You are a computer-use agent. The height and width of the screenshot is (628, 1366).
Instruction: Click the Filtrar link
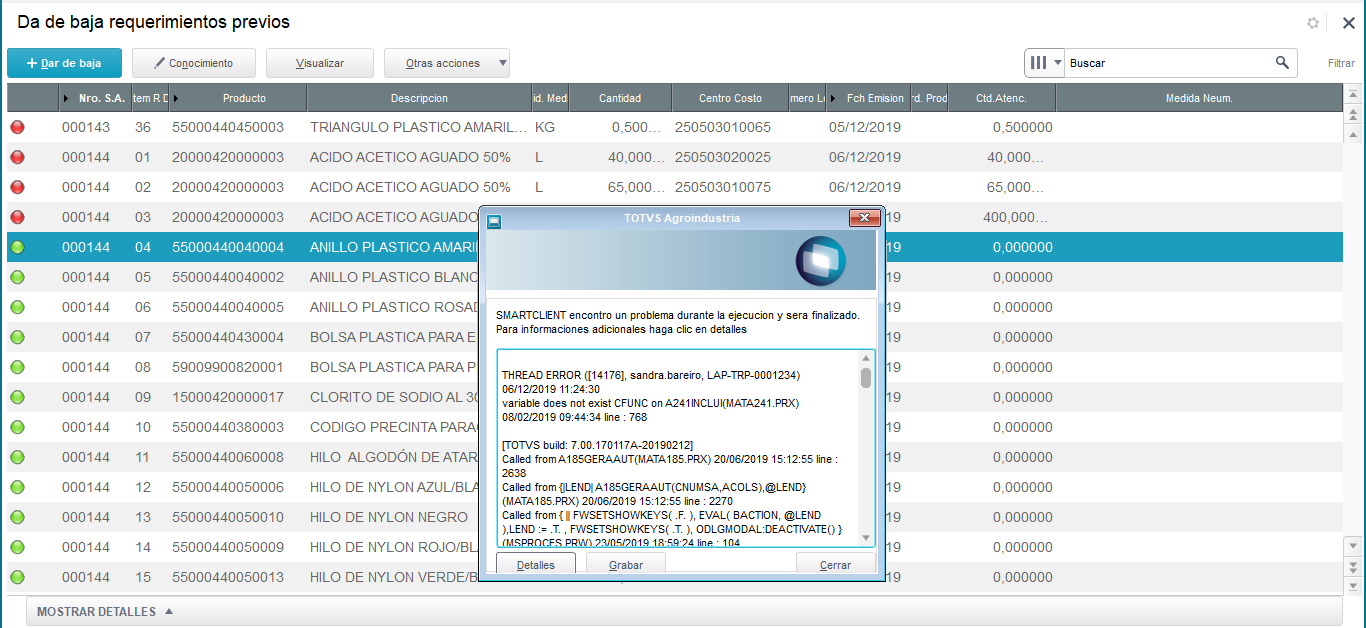click(1341, 63)
